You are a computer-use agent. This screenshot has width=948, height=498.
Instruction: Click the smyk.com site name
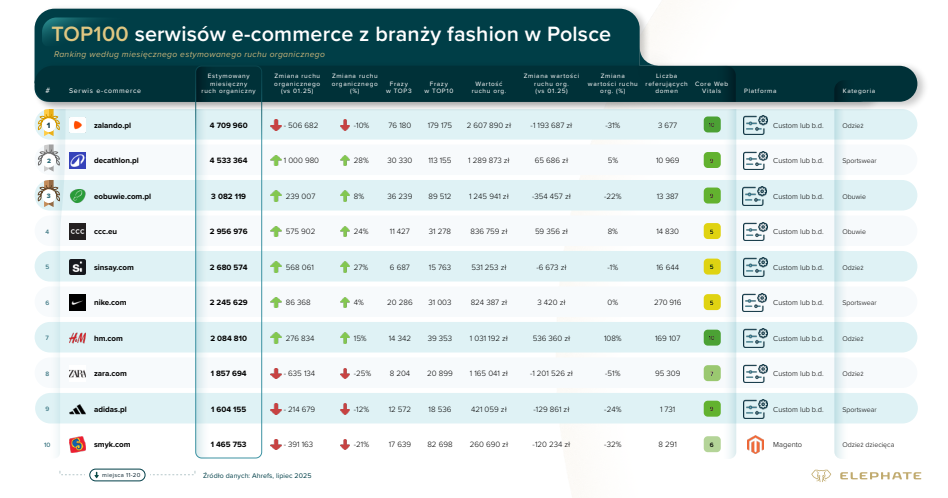point(112,445)
